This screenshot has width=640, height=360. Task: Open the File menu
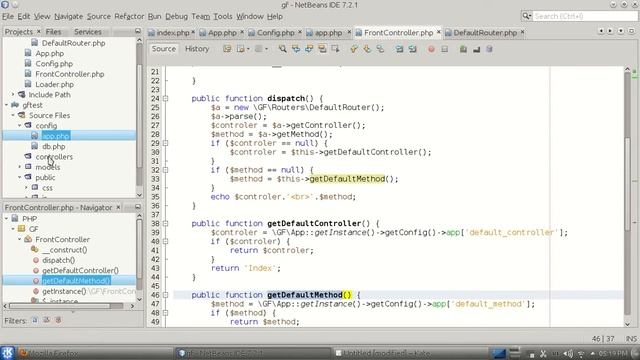(x=8, y=16)
